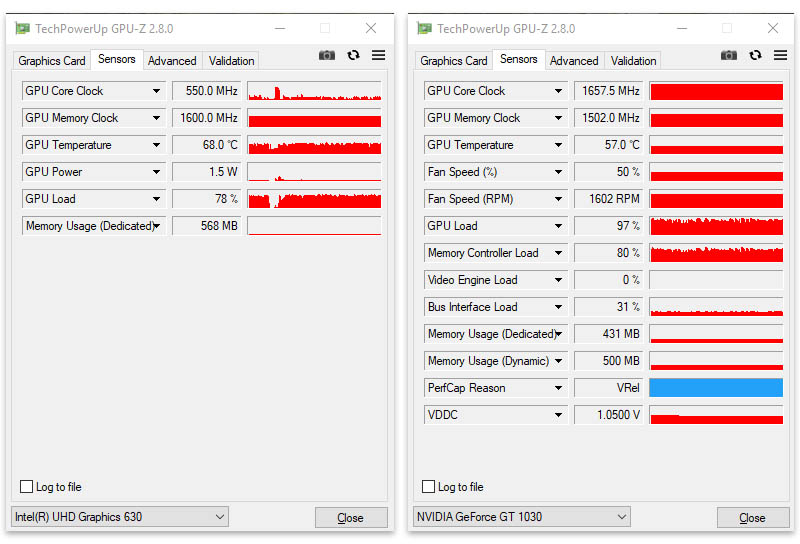The image size is (800, 544).
Task: Click the 31 % Bus Interface Load value
Action: [x=609, y=307]
